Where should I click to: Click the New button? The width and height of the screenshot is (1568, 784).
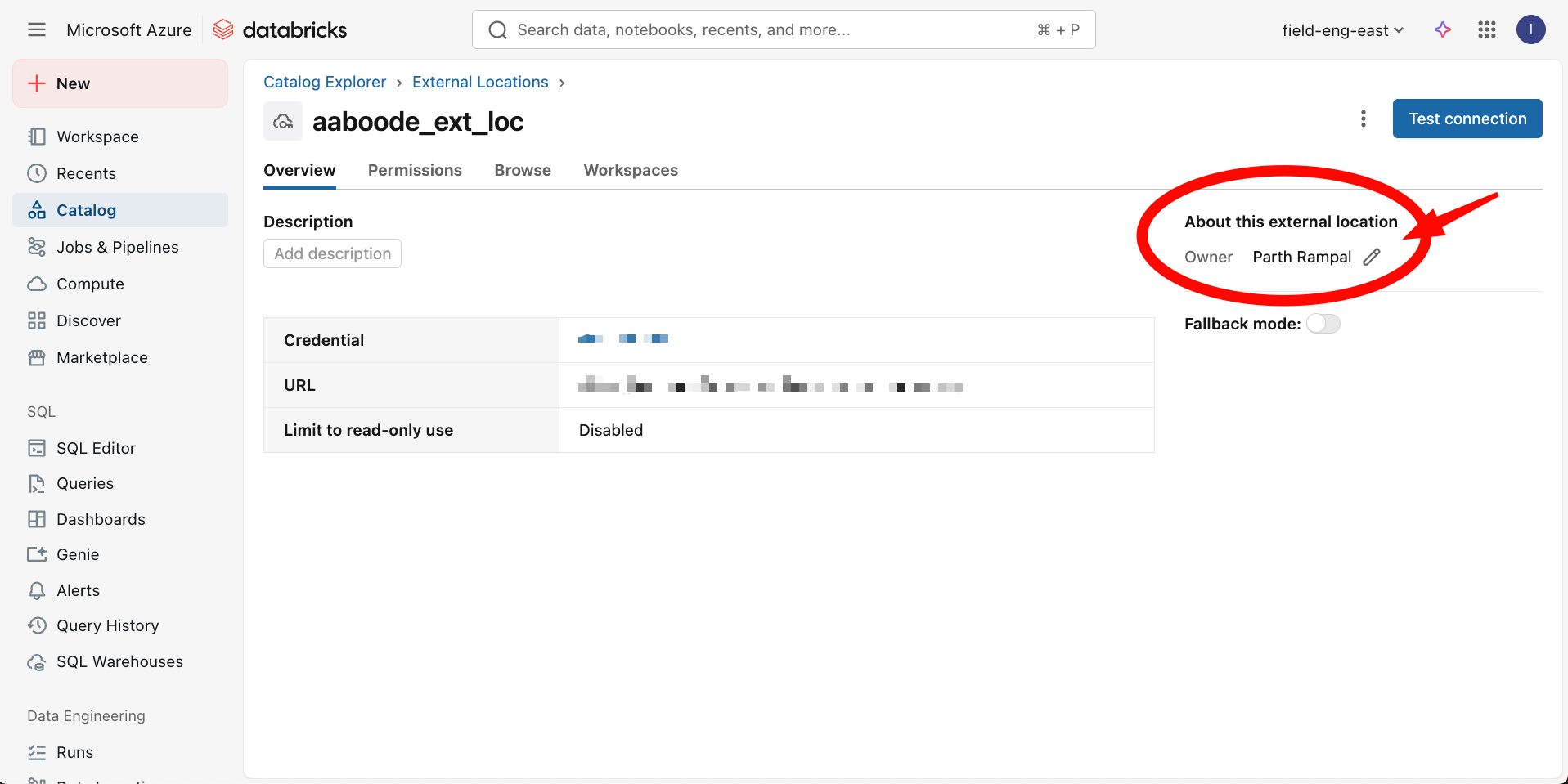pyautogui.click(x=120, y=83)
